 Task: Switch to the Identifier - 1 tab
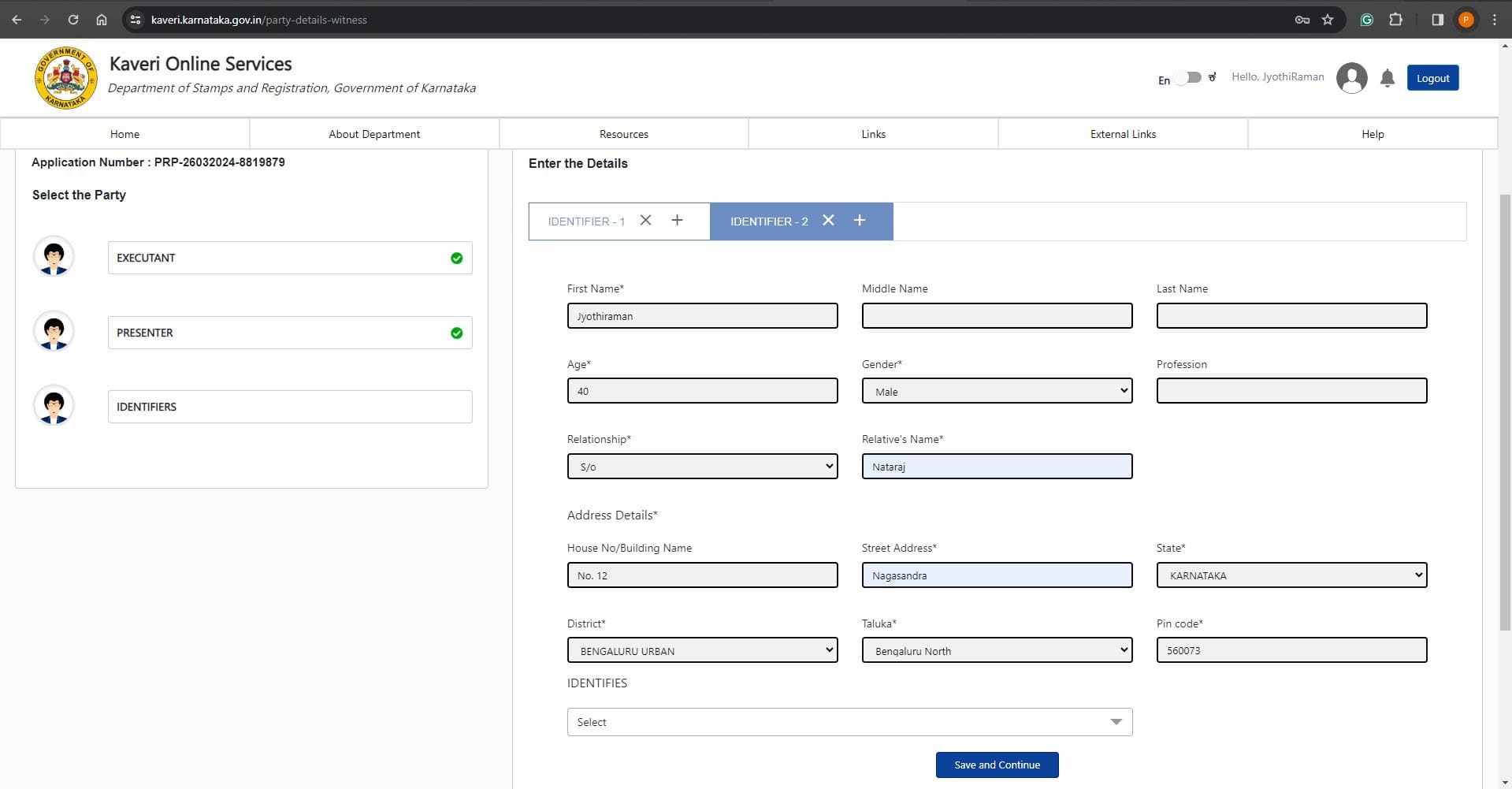586,221
